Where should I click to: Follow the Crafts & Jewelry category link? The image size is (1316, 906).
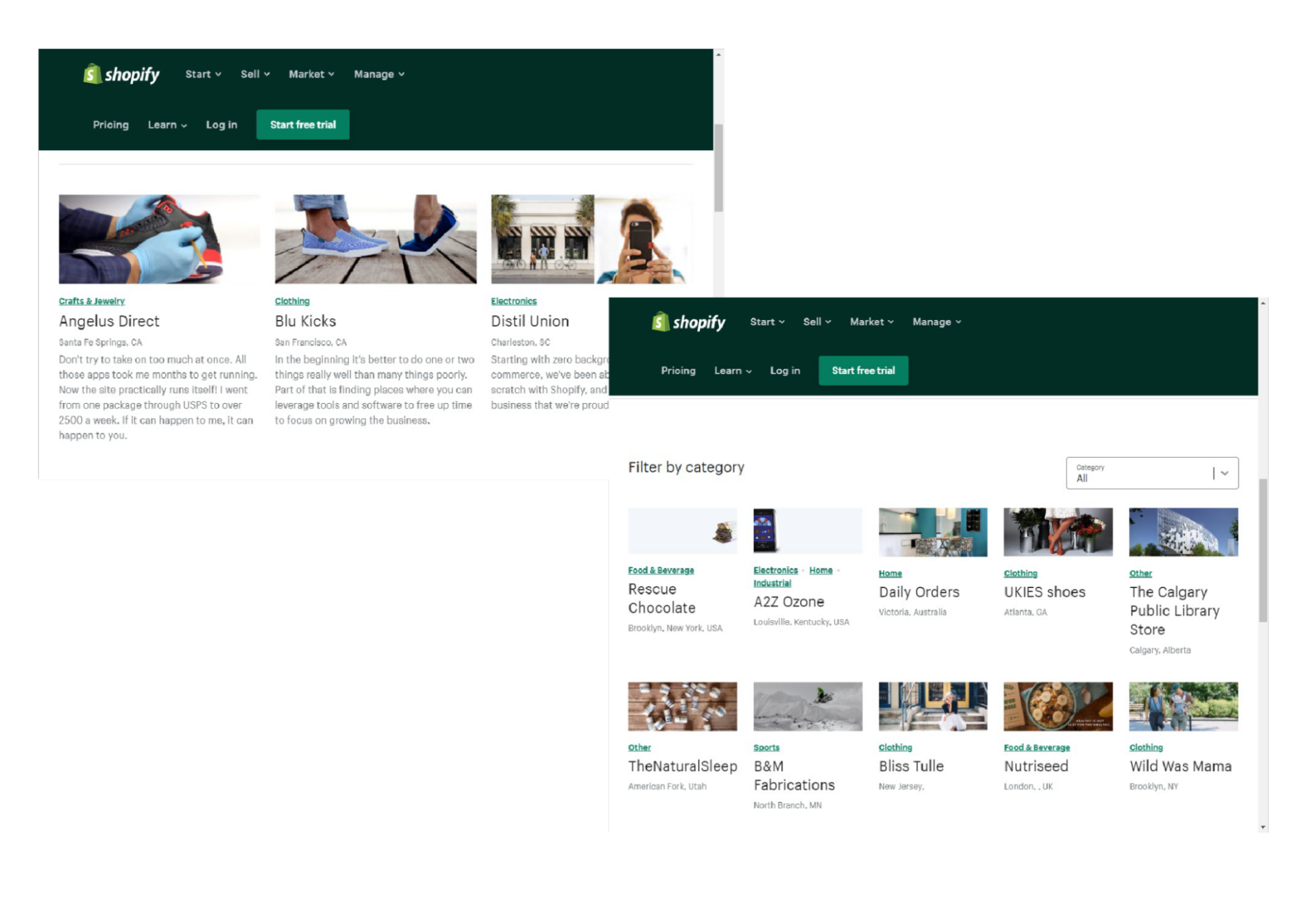click(92, 301)
